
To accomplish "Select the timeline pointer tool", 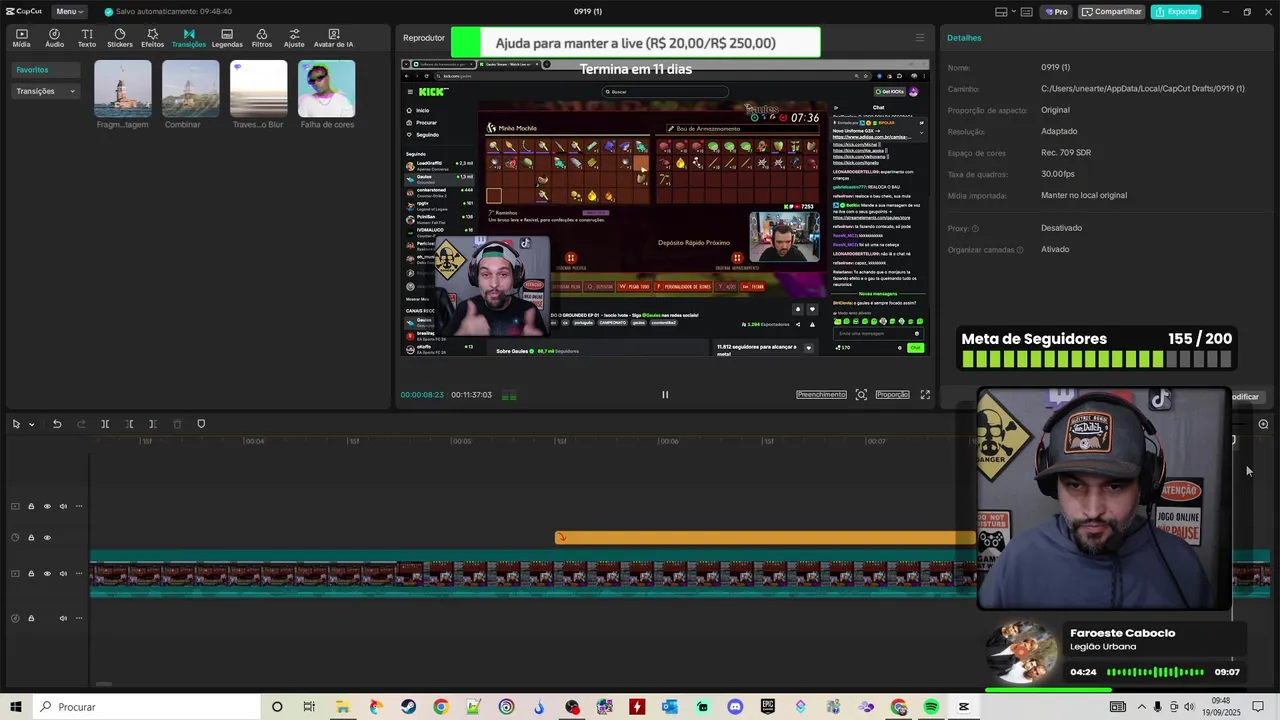I will coord(16,424).
